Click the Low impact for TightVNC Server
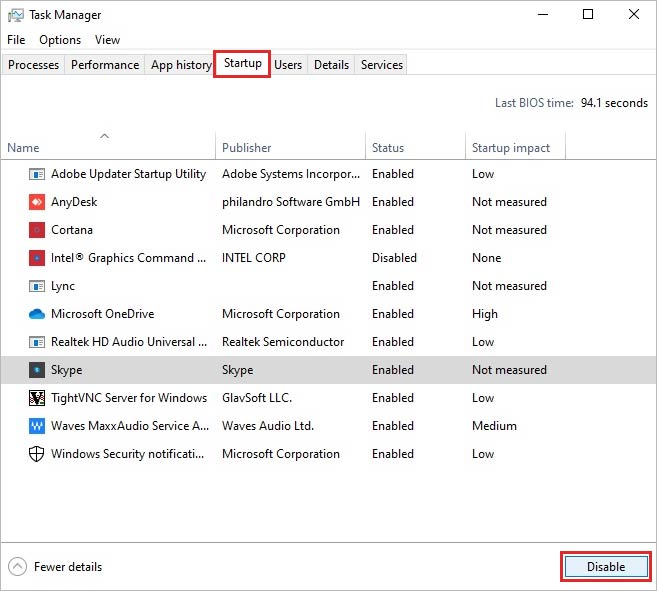 pos(483,398)
